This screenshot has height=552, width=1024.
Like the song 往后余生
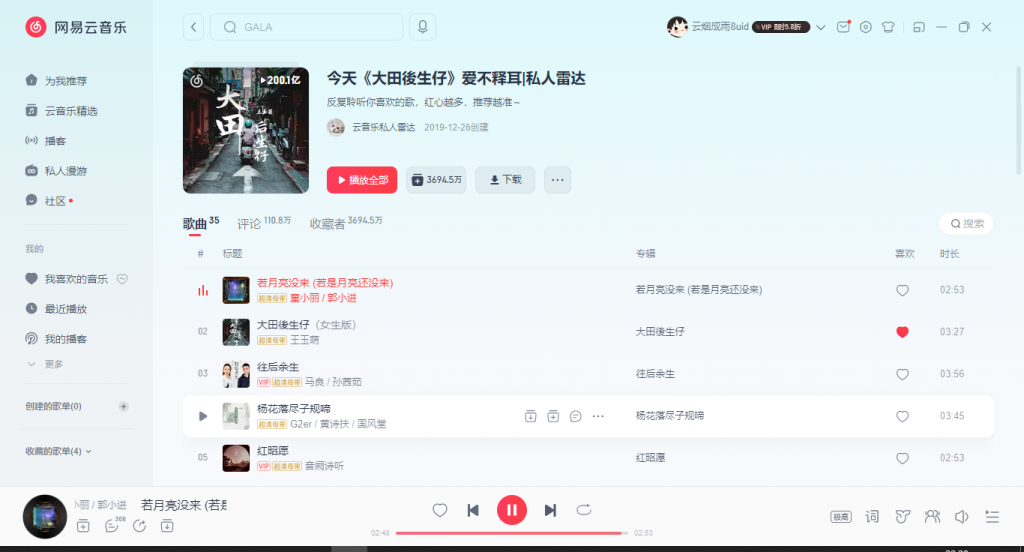[x=903, y=374]
